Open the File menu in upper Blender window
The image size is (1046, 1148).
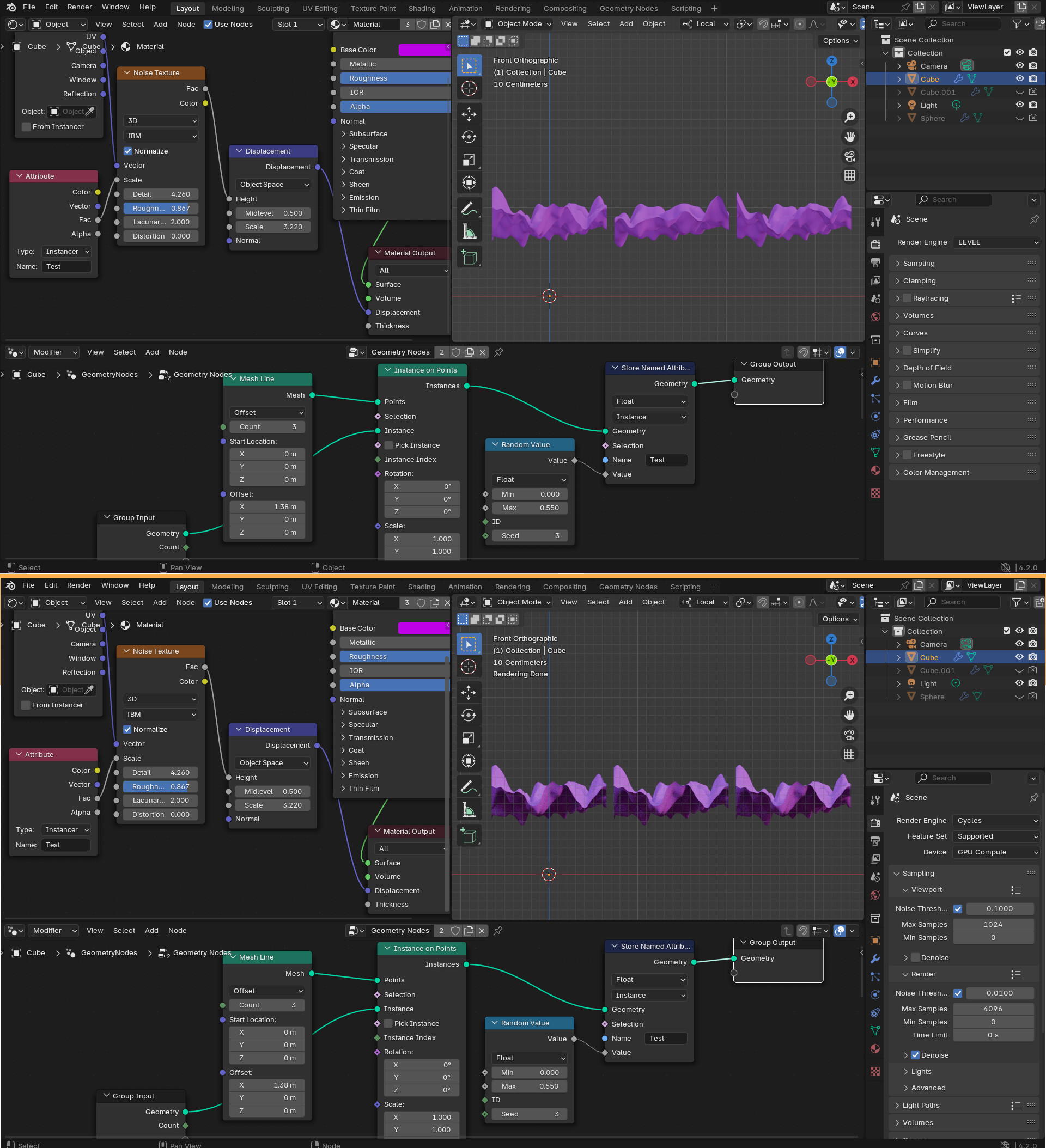tap(28, 7)
